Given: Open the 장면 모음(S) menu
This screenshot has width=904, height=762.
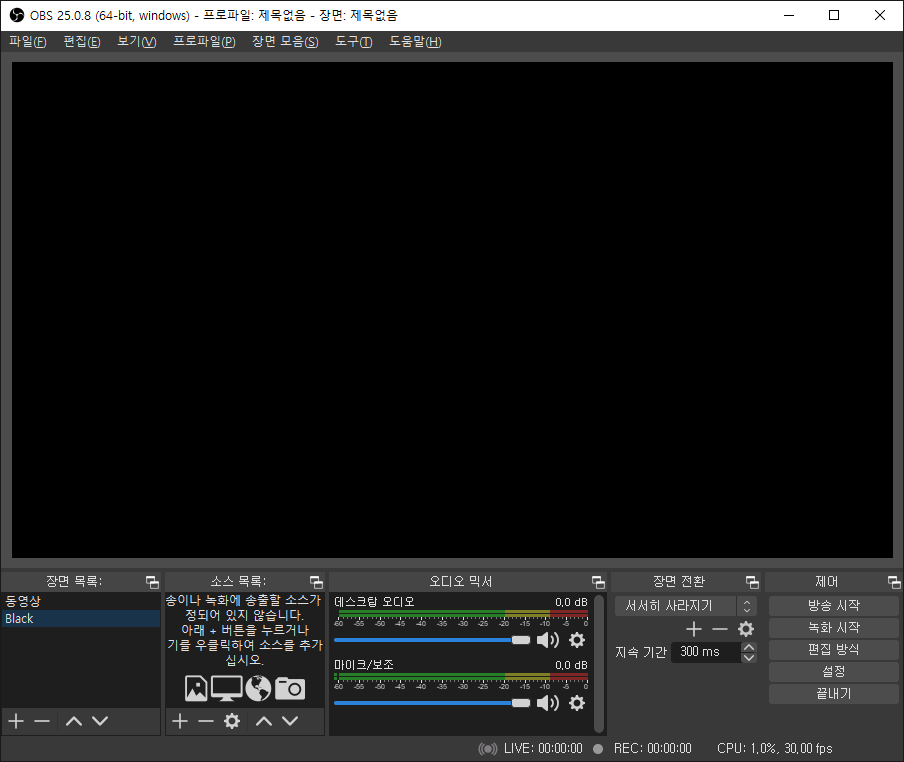Looking at the screenshot, I should 285,42.
